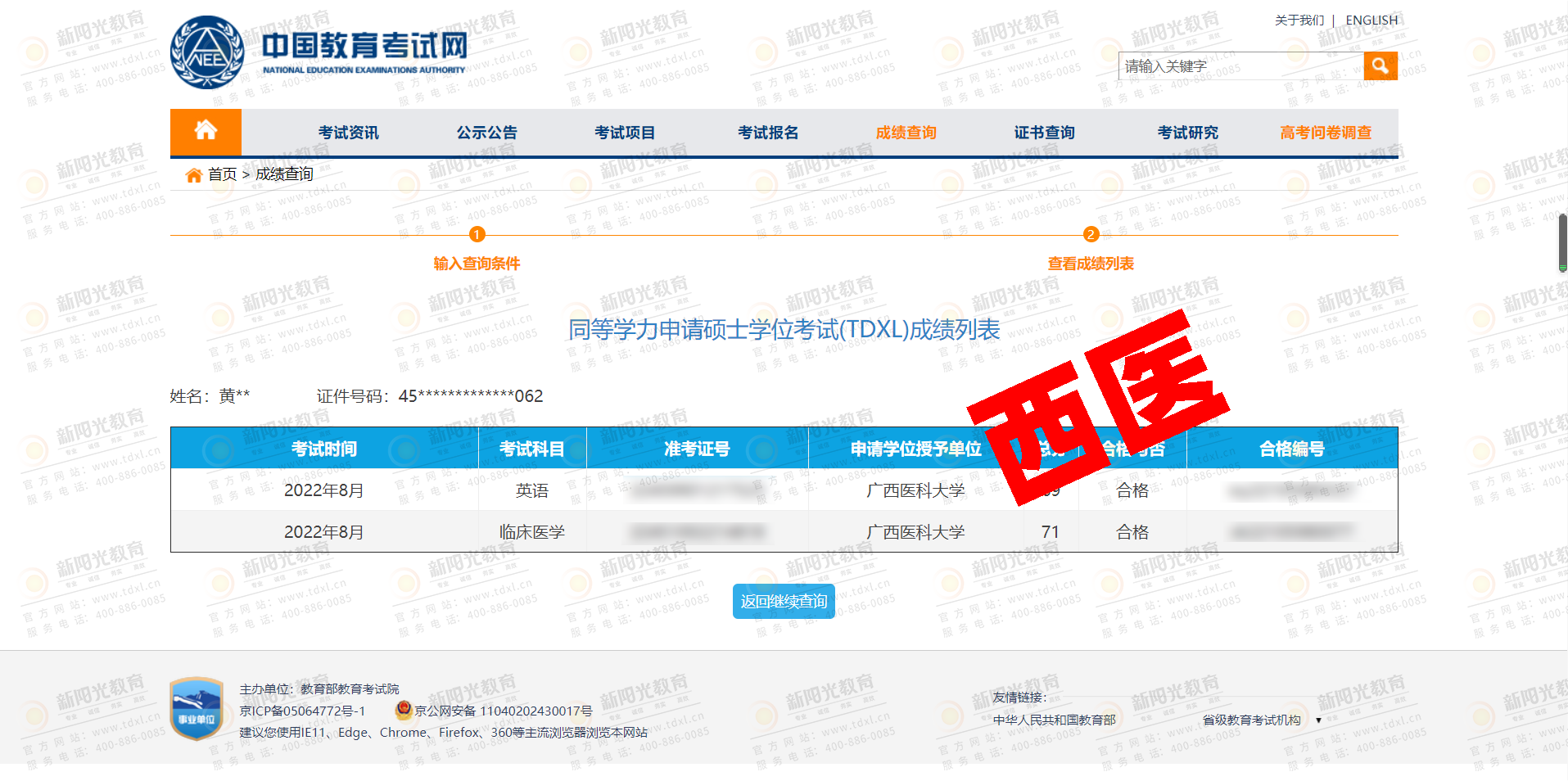Click the 准考证号 column header

697,449
